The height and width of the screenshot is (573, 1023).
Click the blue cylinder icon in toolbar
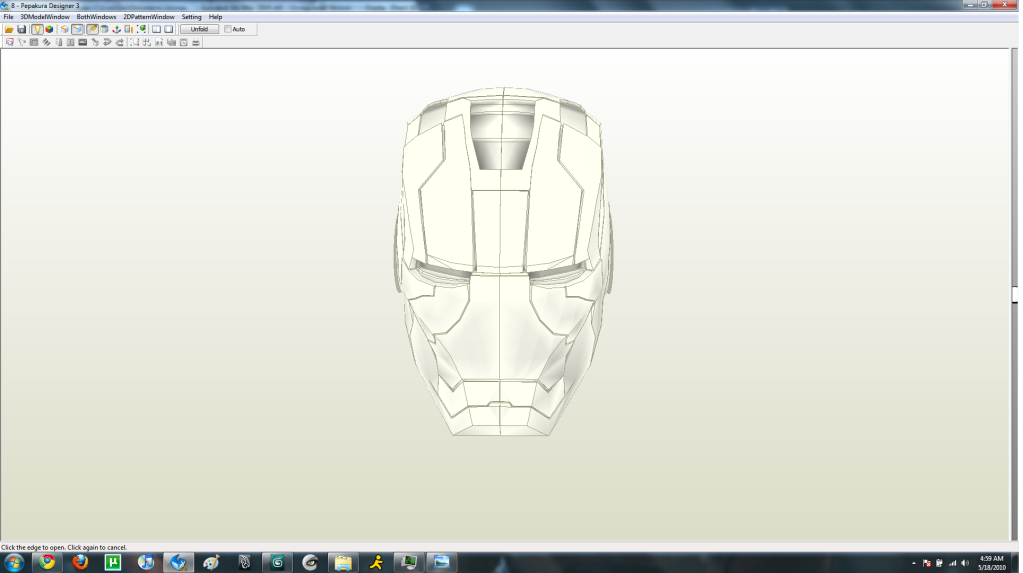[x=104, y=29]
